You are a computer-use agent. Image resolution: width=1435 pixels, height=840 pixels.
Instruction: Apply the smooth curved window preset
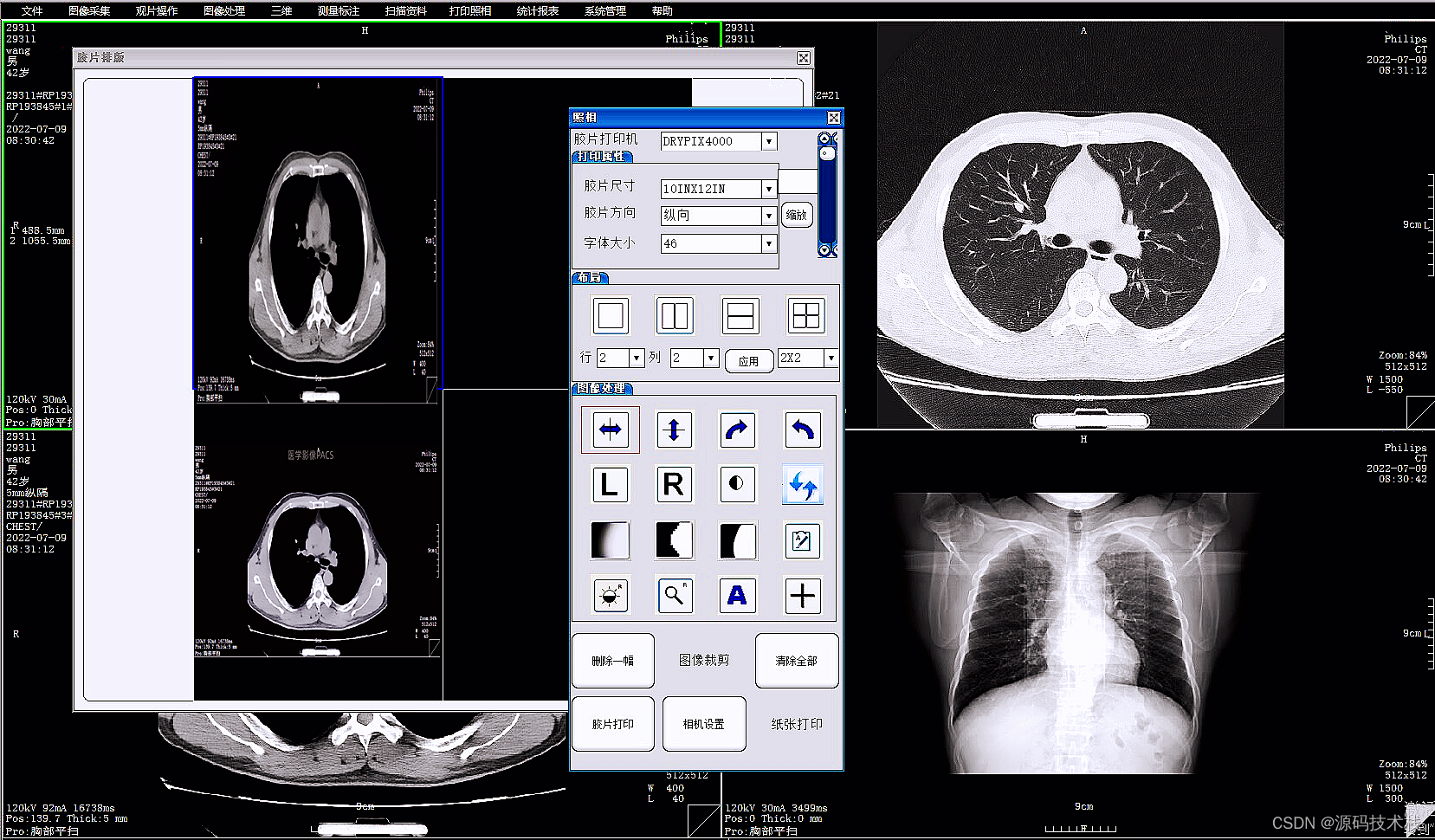point(738,540)
